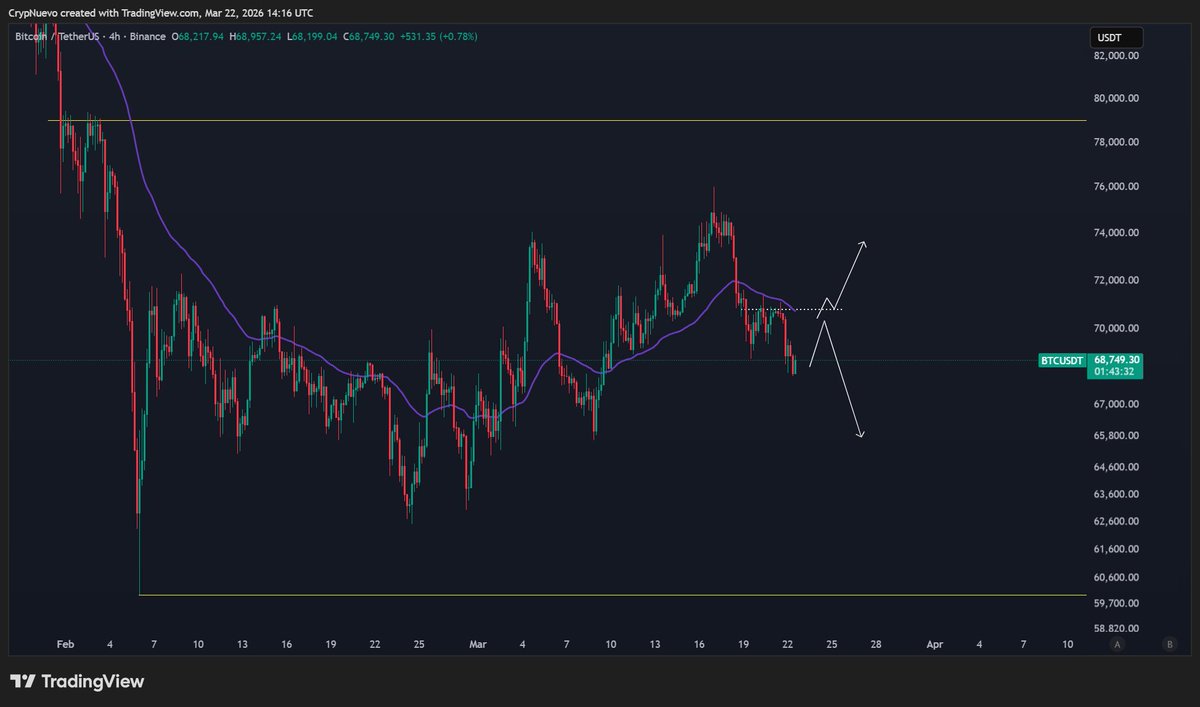This screenshot has height=707, width=1200.
Task: Click the 4h interval label
Action: pos(115,37)
